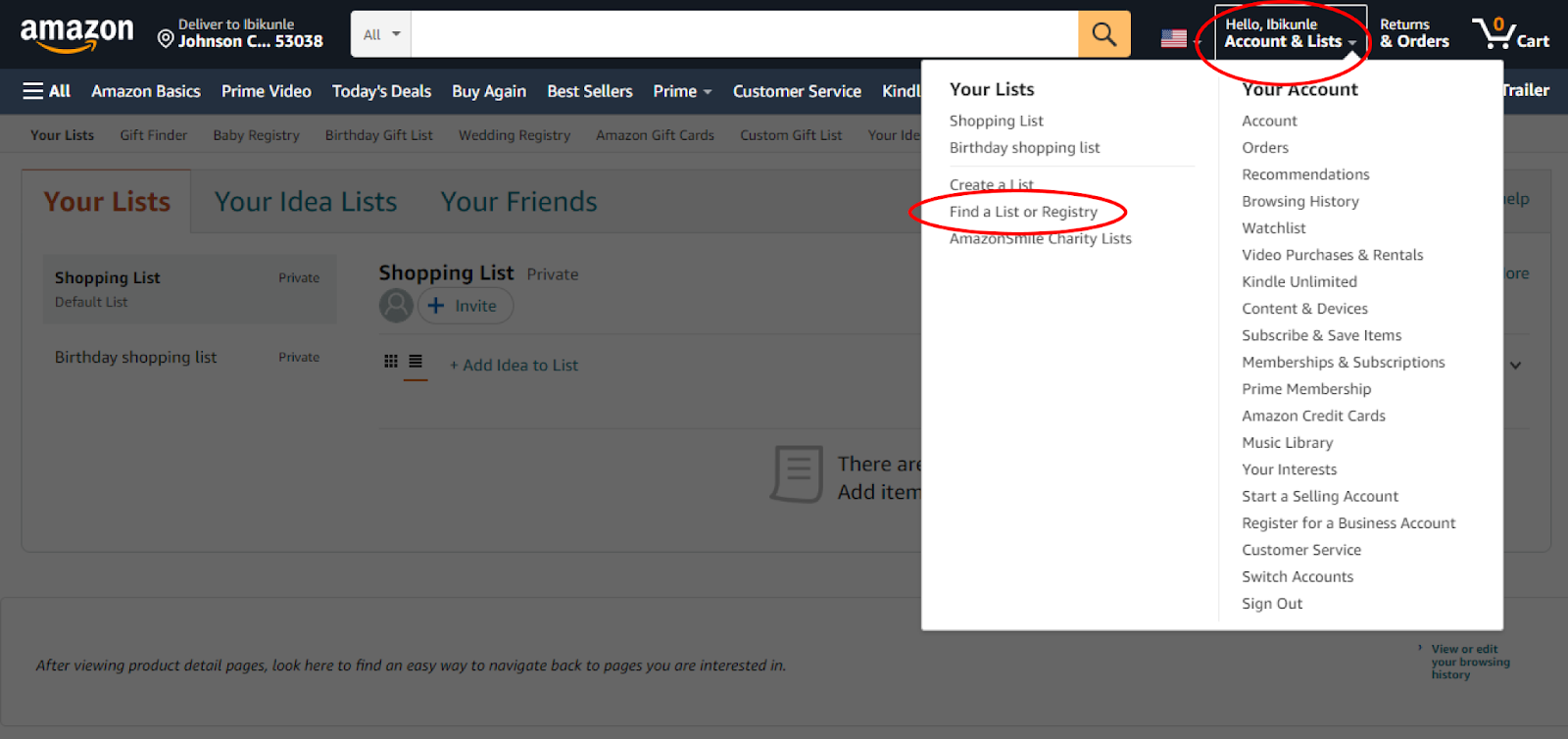Image resolution: width=1568 pixels, height=739 pixels.
Task: Open the hamburger All menu
Action: tap(46, 91)
